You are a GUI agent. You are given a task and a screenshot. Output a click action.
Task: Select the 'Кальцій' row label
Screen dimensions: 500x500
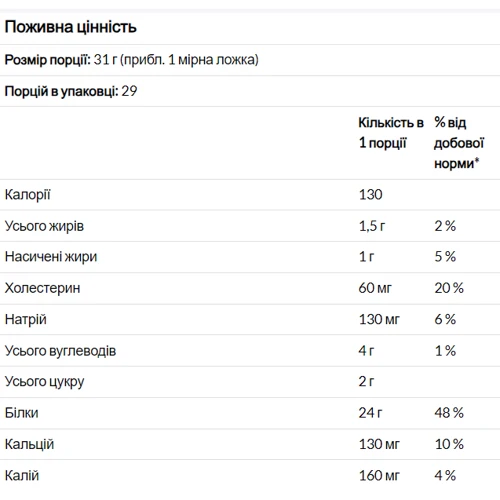tap(29, 444)
